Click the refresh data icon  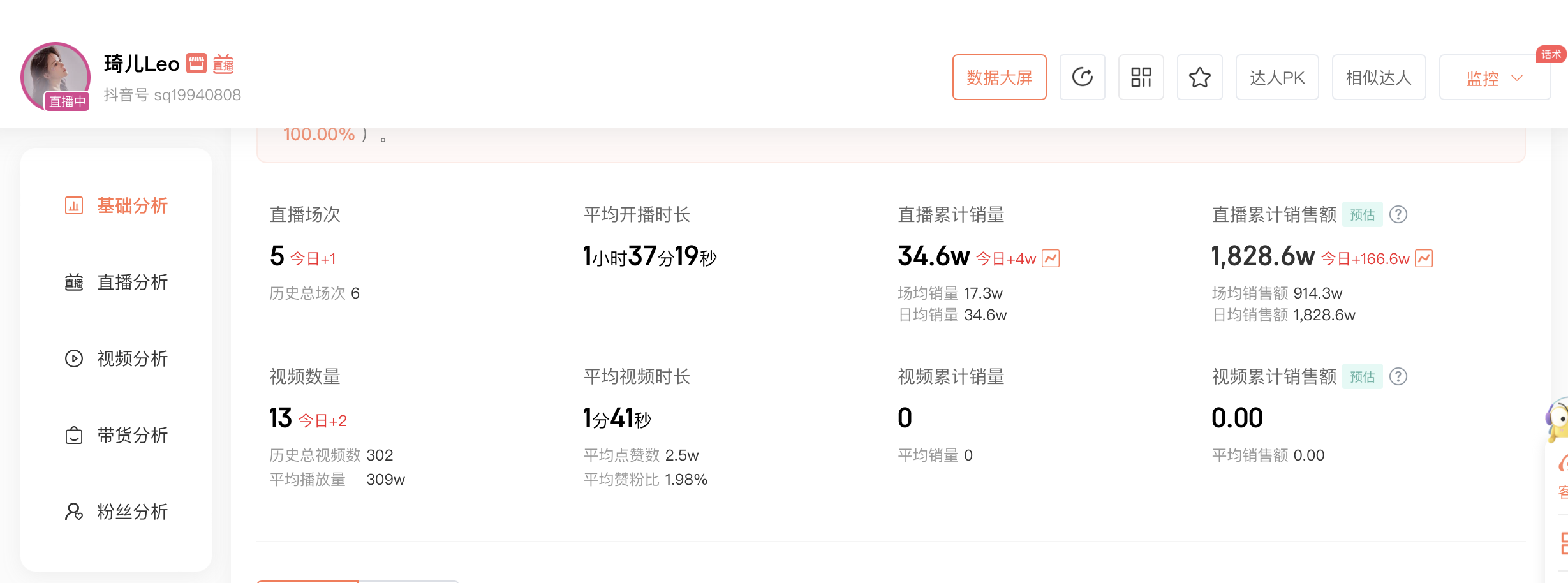pyautogui.click(x=1082, y=77)
